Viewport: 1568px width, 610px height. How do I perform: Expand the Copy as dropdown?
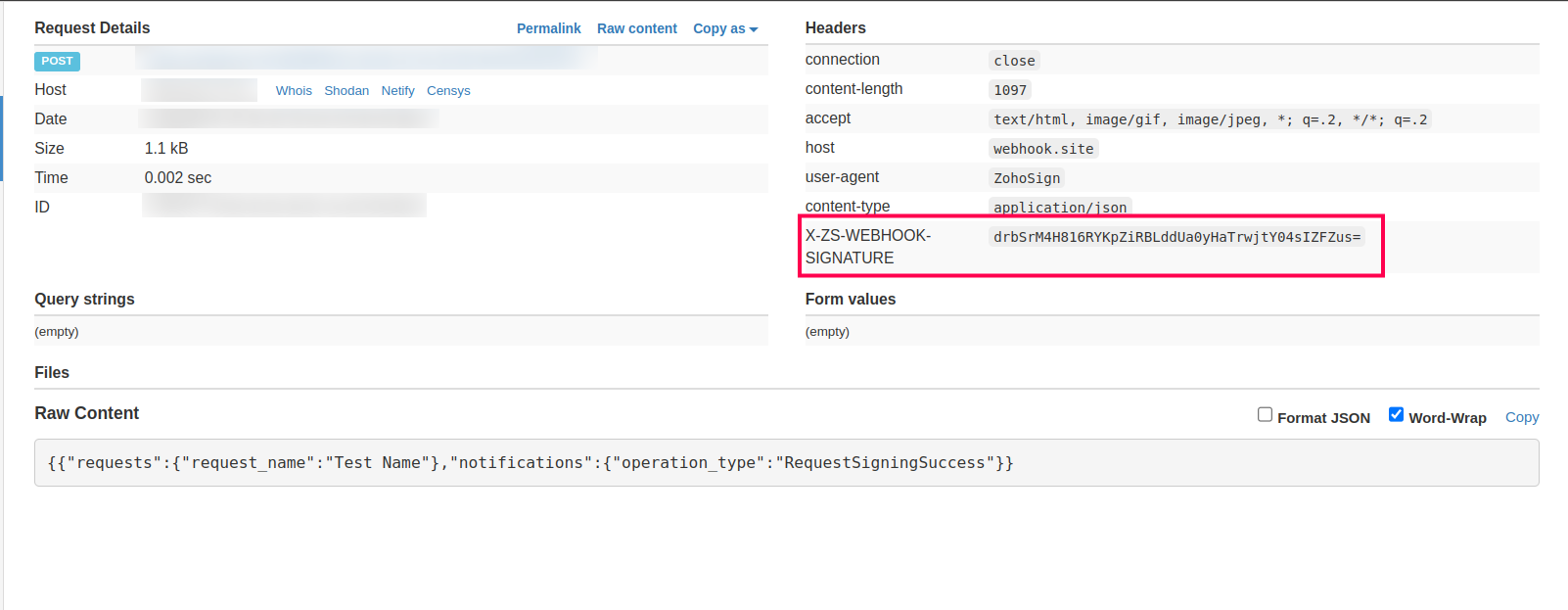pyautogui.click(x=724, y=28)
